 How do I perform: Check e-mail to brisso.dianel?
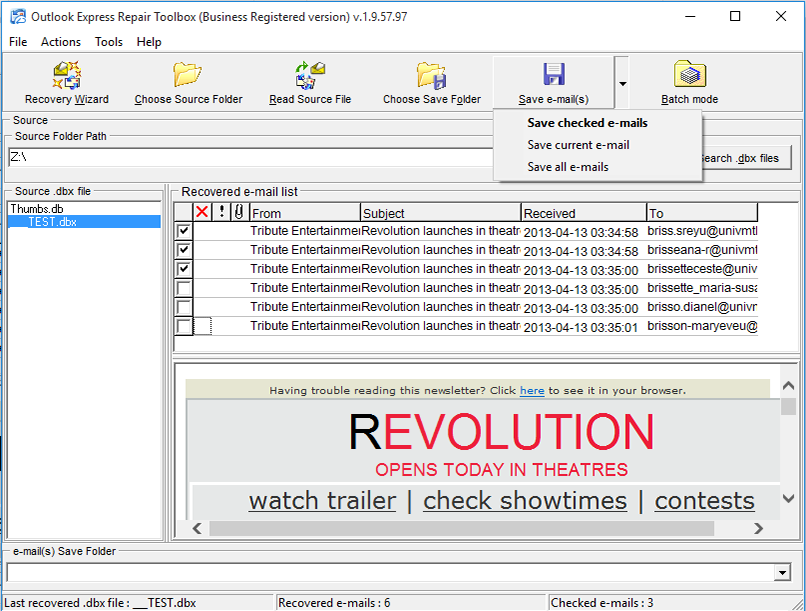coord(184,307)
